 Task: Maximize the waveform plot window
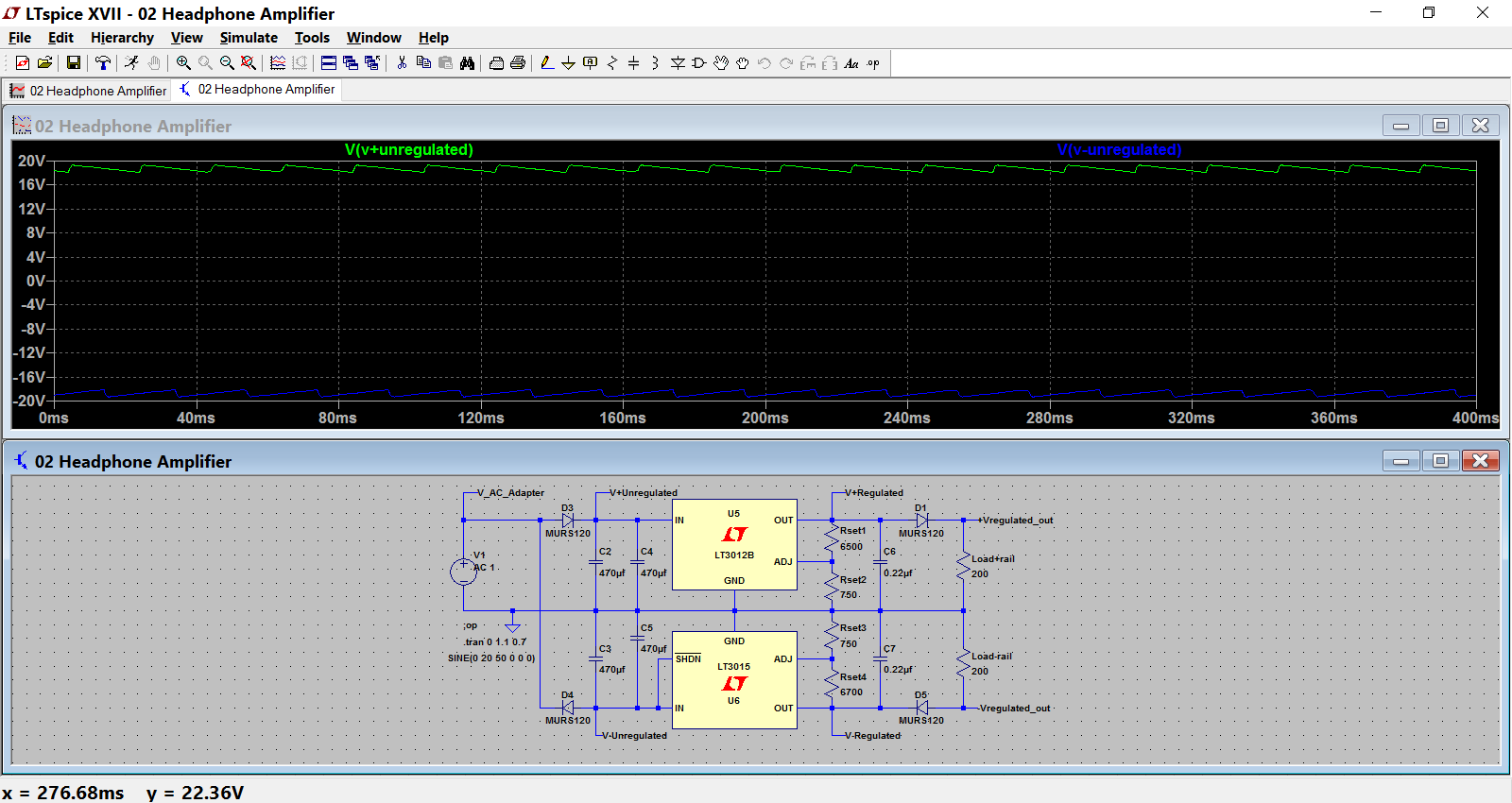click(1440, 126)
